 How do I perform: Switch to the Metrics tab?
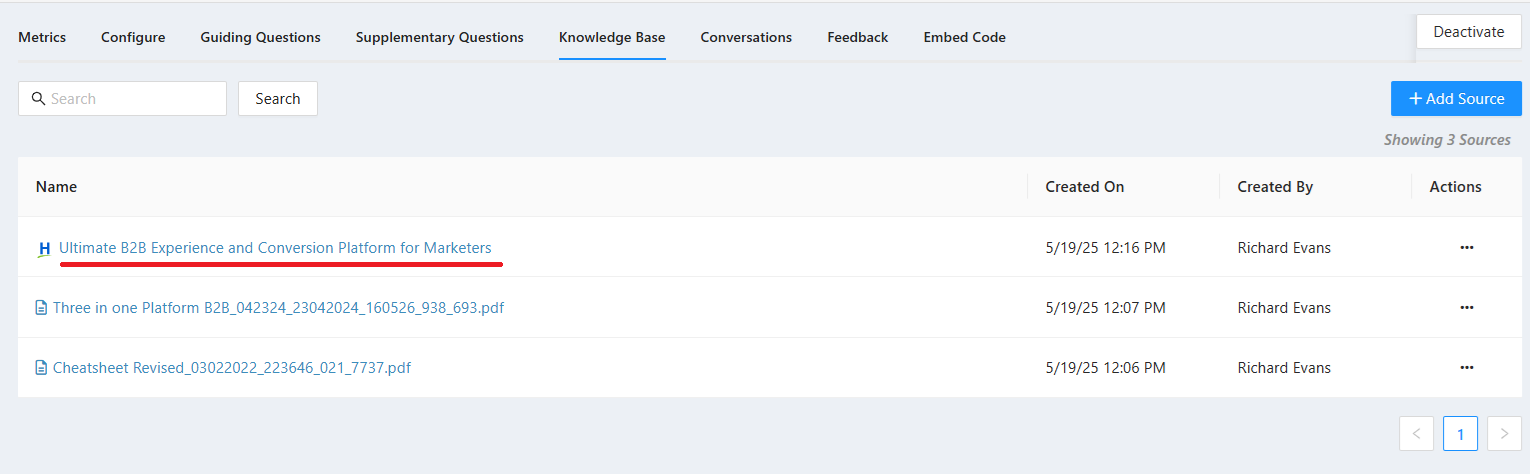pyautogui.click(x=42, y=37)
